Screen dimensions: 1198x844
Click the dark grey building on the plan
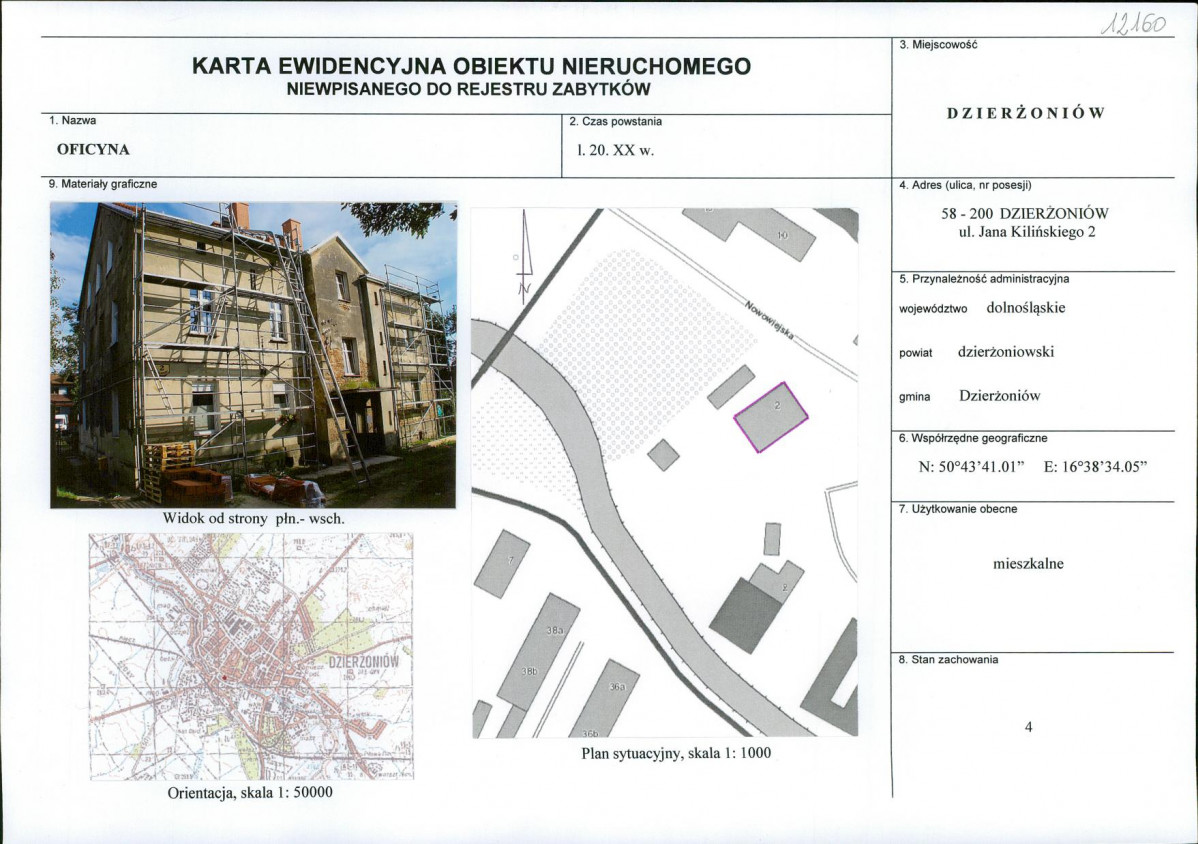pos(746,616)
